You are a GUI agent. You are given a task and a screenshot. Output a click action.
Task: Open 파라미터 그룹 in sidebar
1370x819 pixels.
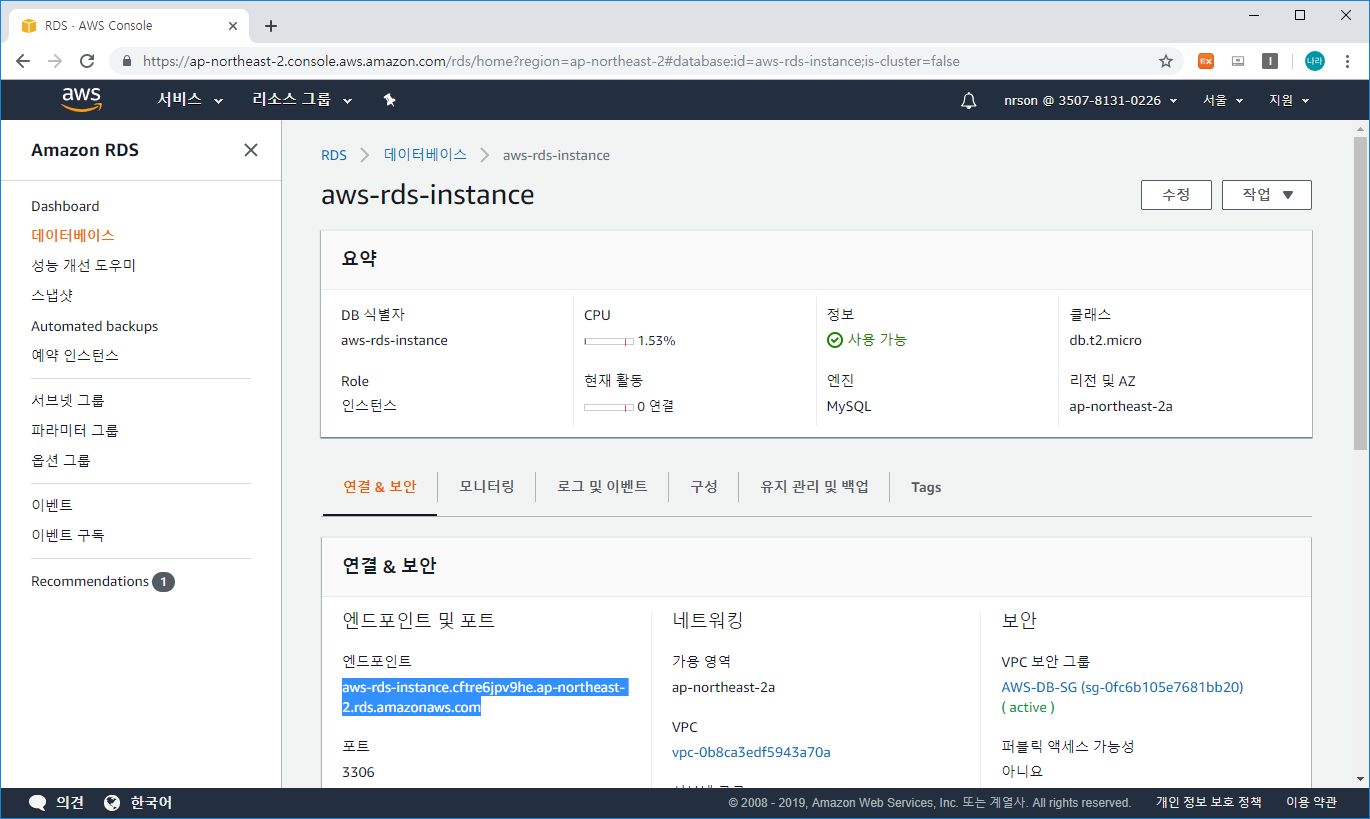tap(75, 430)
